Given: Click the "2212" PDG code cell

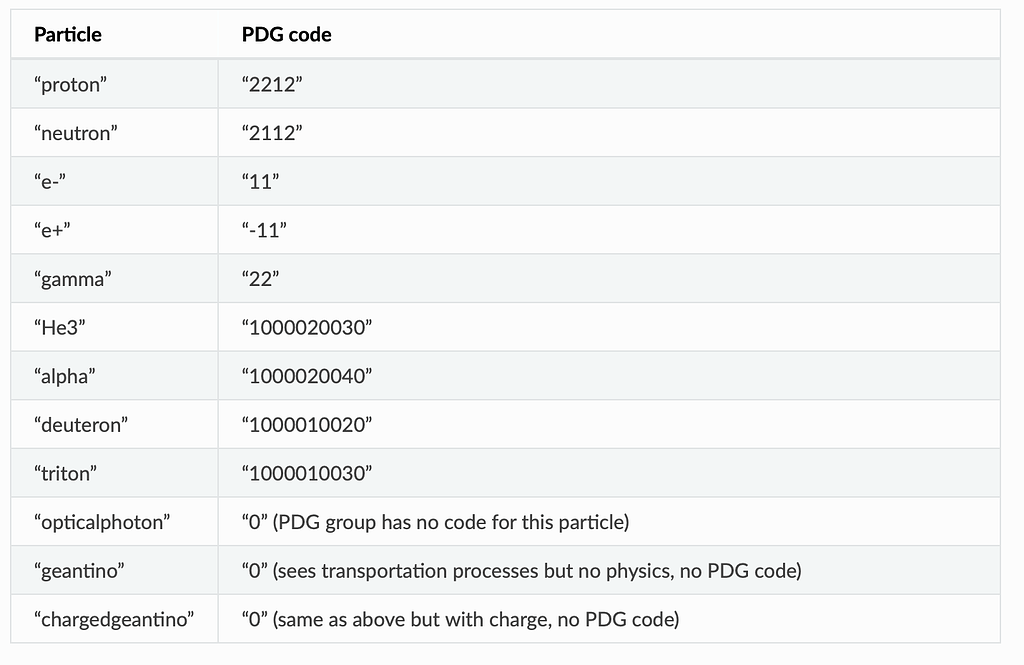Looking at the screenshot, I should (272, 85).
